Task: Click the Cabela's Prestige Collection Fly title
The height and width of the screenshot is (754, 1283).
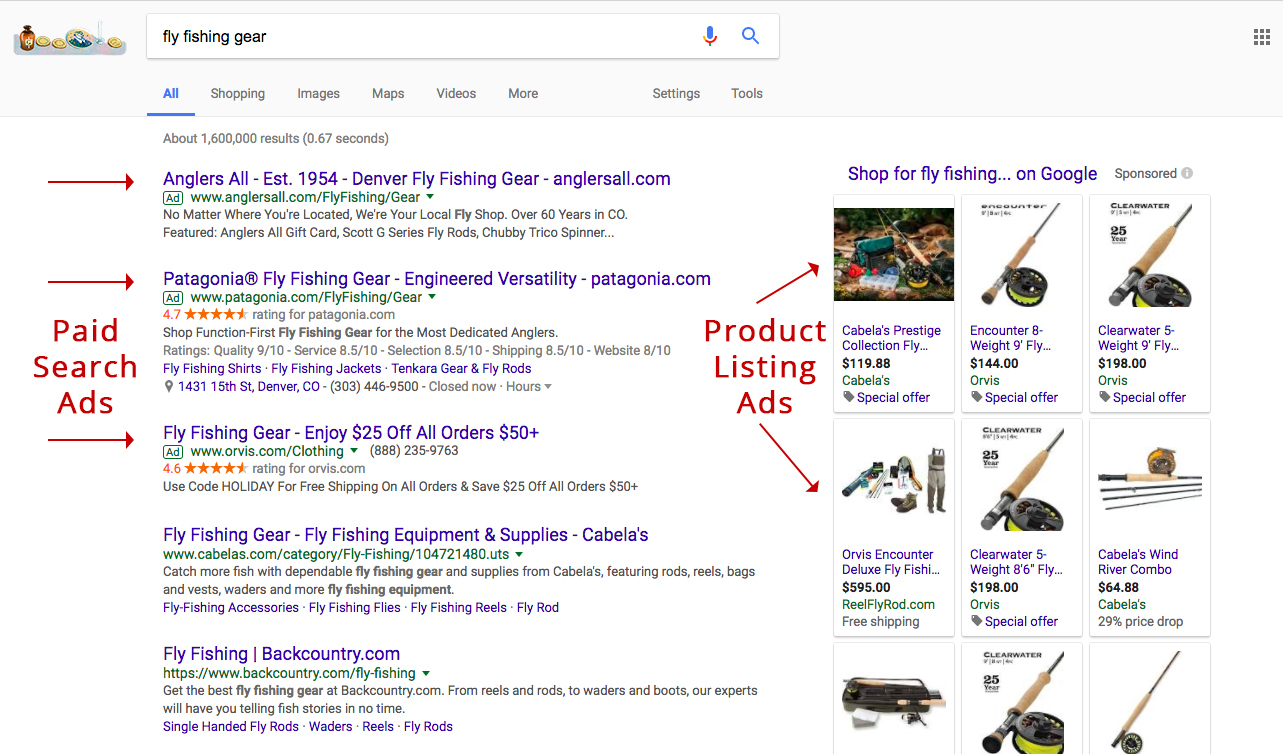Action: pos(892,338)
